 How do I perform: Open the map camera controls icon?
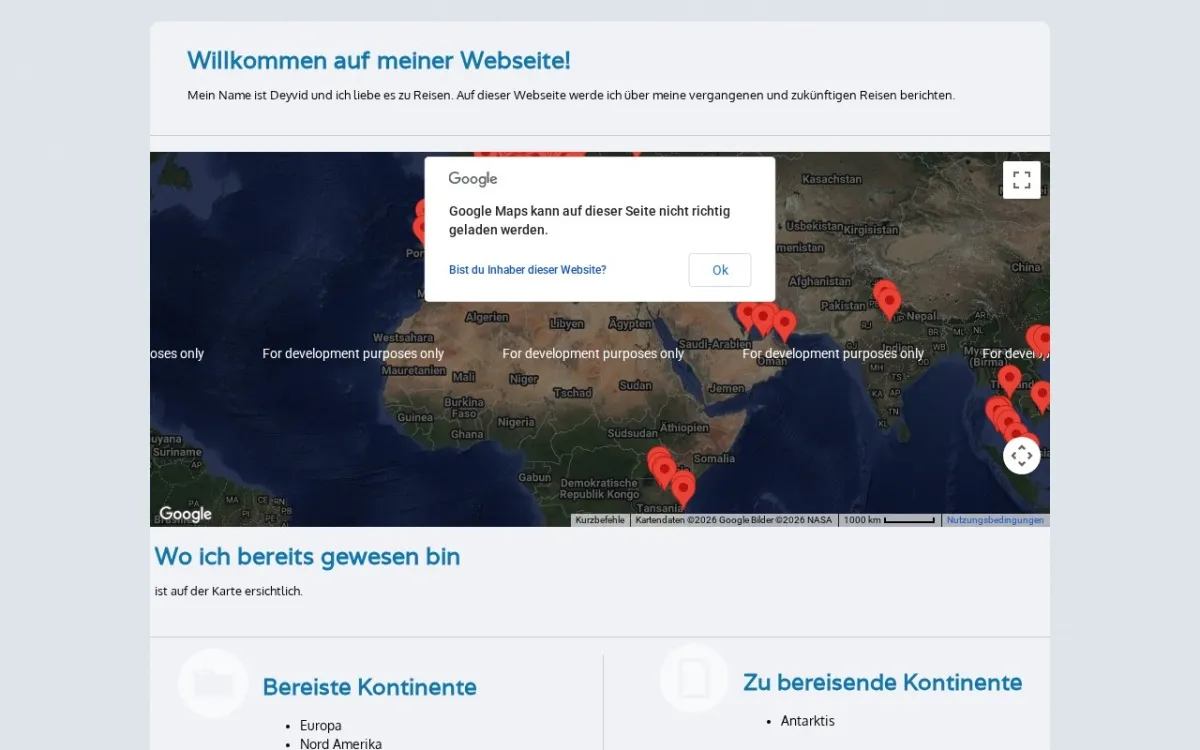1021,456
